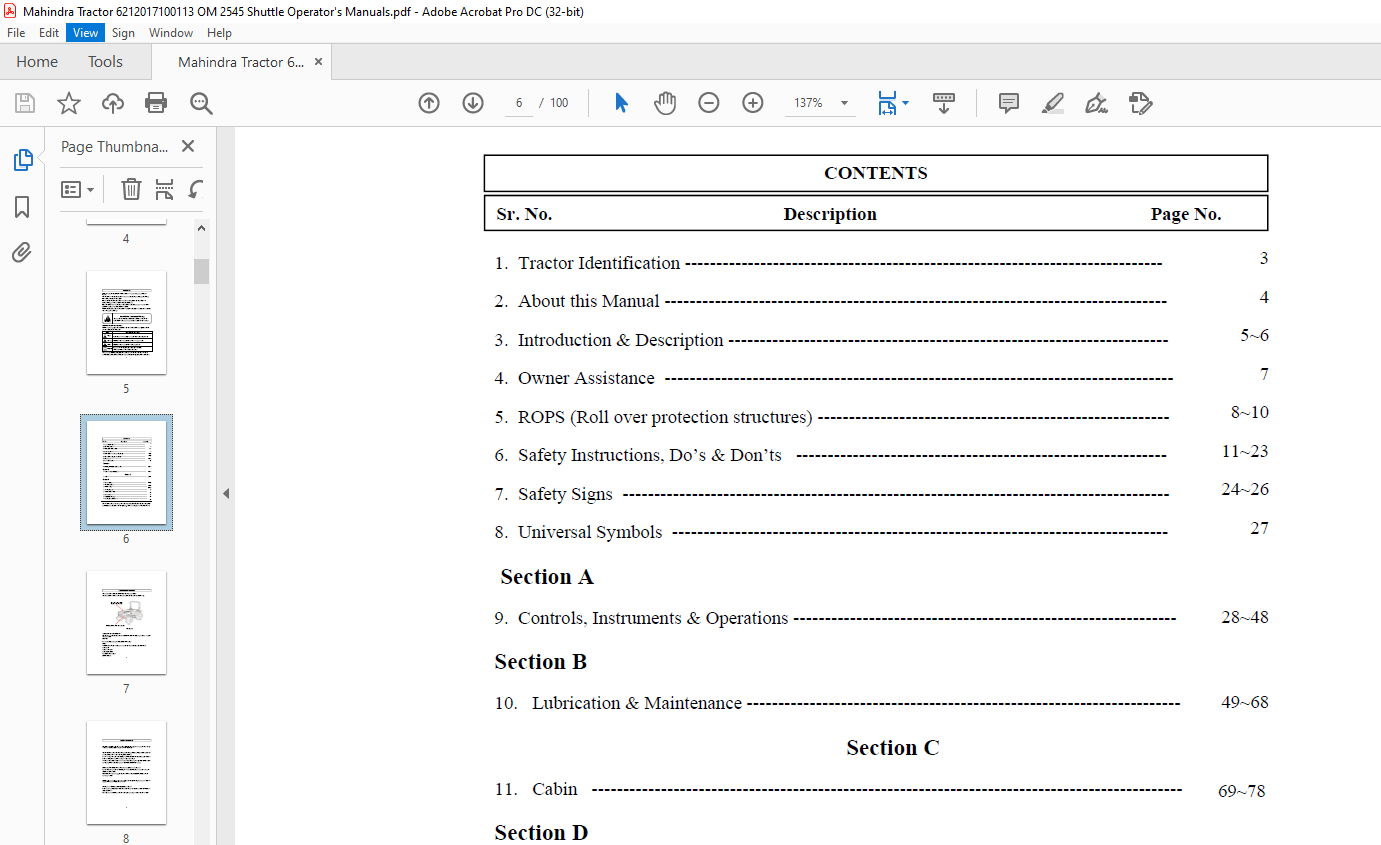Image resolution: width=1381 pixels, height=845 pixels.
Task: Click 'Tractor Identification' contents entry
Action: point(599,263)
